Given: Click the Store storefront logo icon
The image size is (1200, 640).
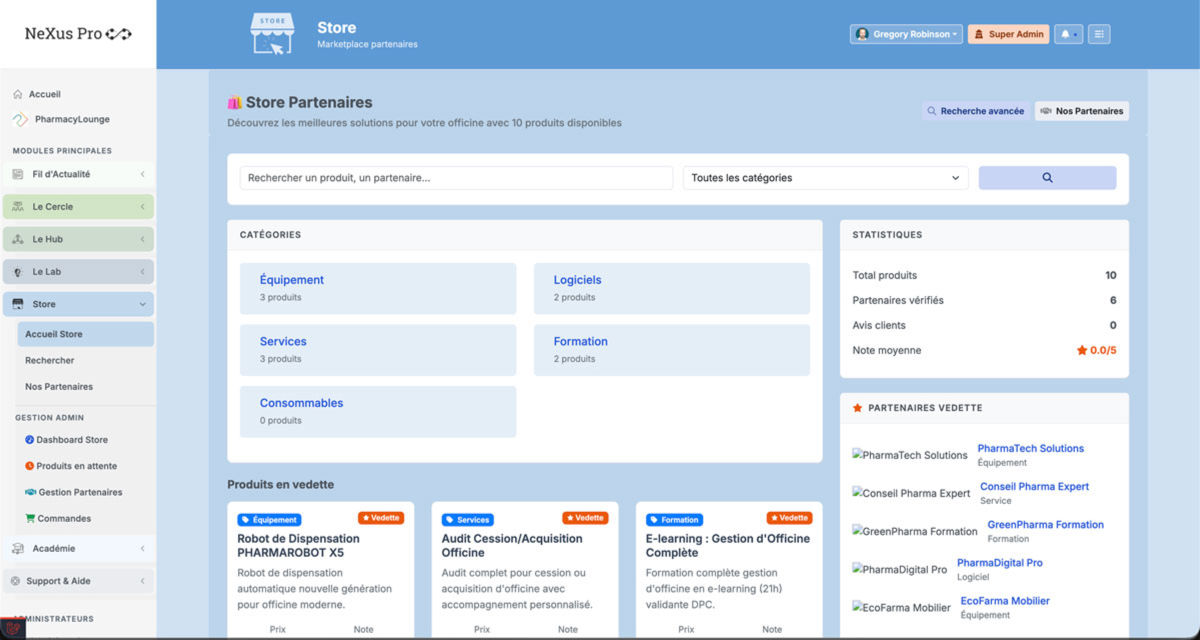Looking at the screenshot, I should click(x=272, y=34).
